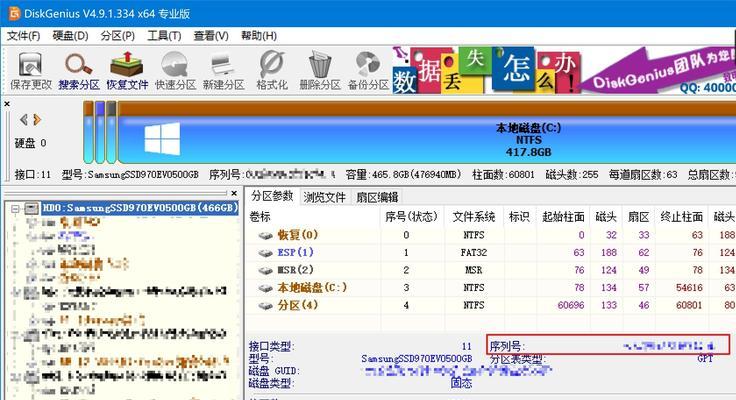Click MSR file system cell
This screenshot has height=400, width=736.
click(474, 270)
